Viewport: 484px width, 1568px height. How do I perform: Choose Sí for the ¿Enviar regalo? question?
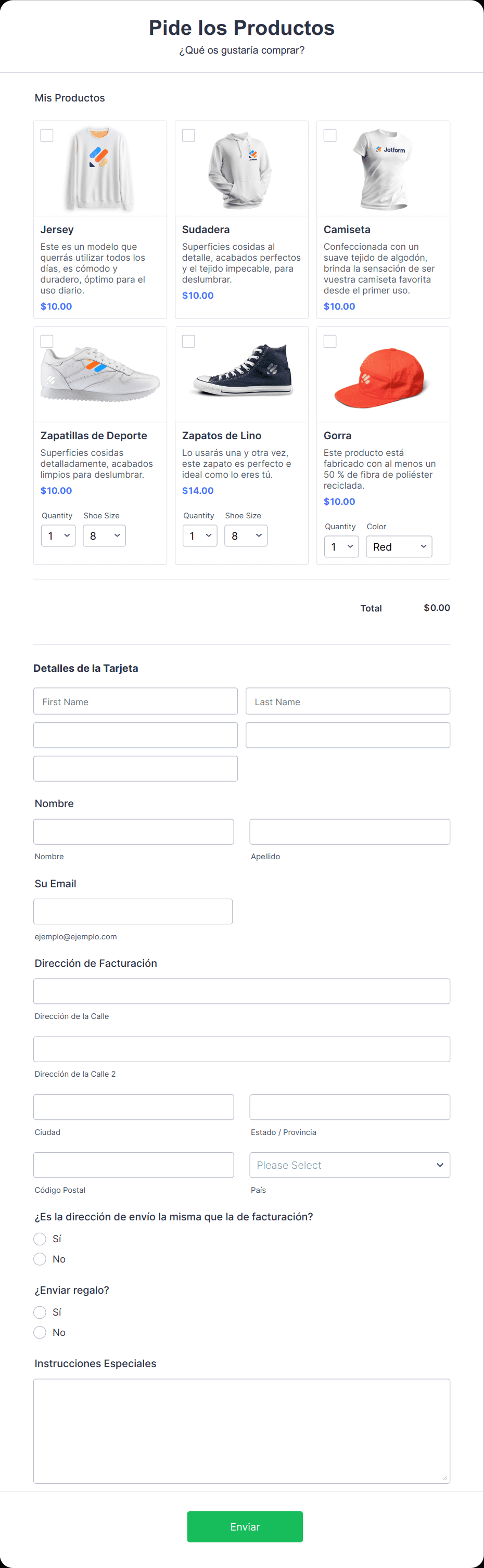tap(40, 1312)
